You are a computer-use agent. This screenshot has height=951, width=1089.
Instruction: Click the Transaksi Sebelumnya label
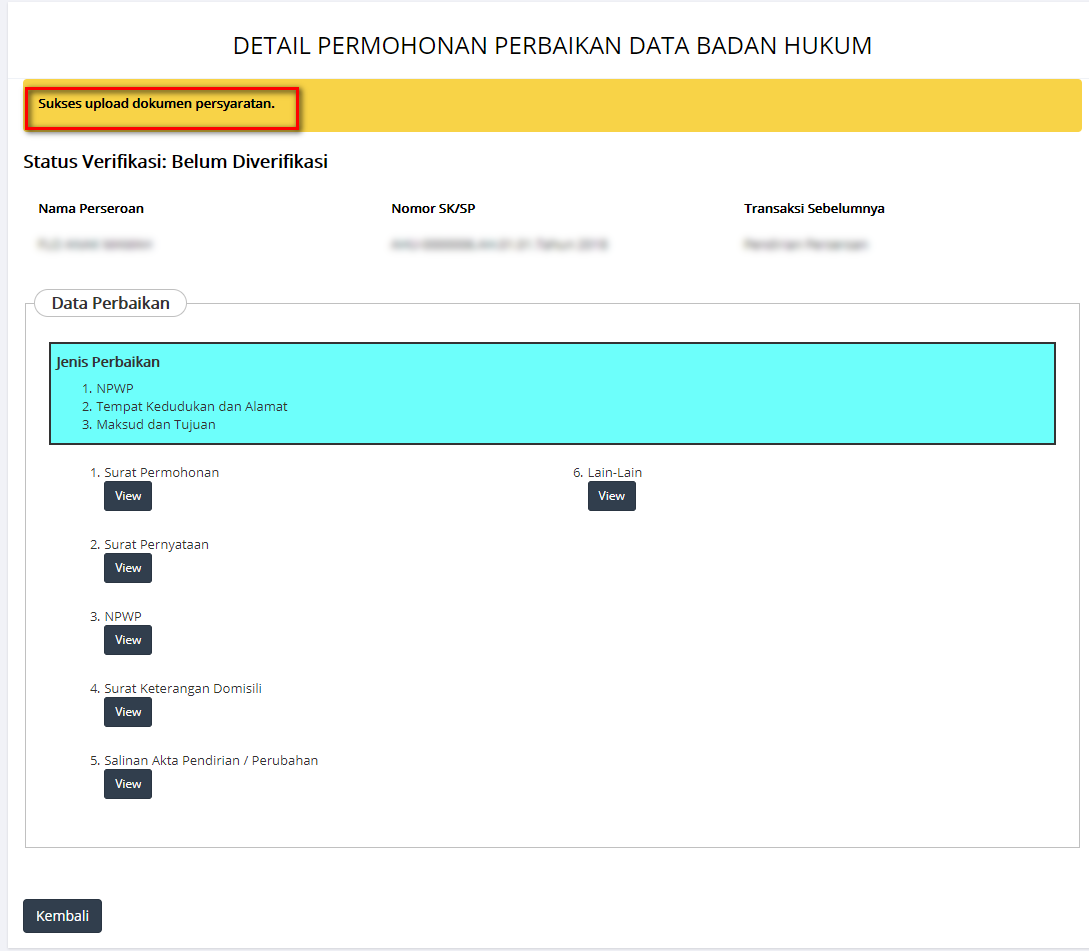pos(814,209)
